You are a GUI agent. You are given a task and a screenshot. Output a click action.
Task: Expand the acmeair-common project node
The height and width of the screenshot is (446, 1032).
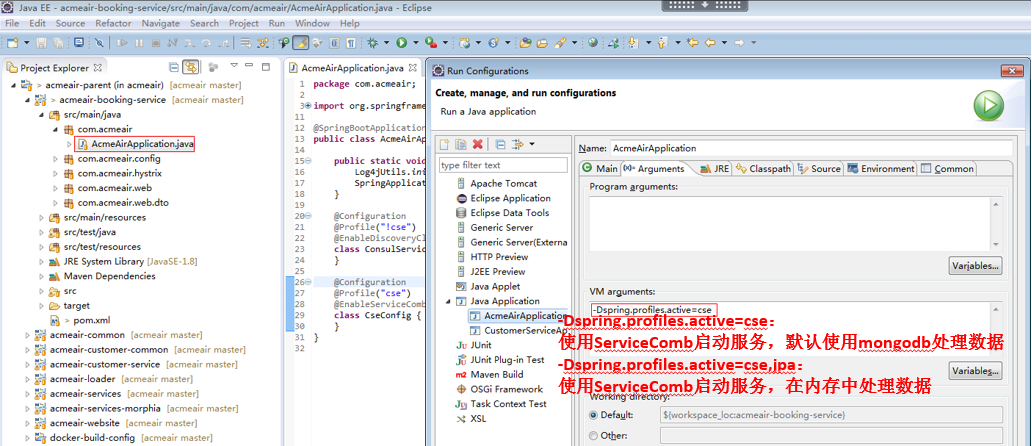[x=27, y=335]
